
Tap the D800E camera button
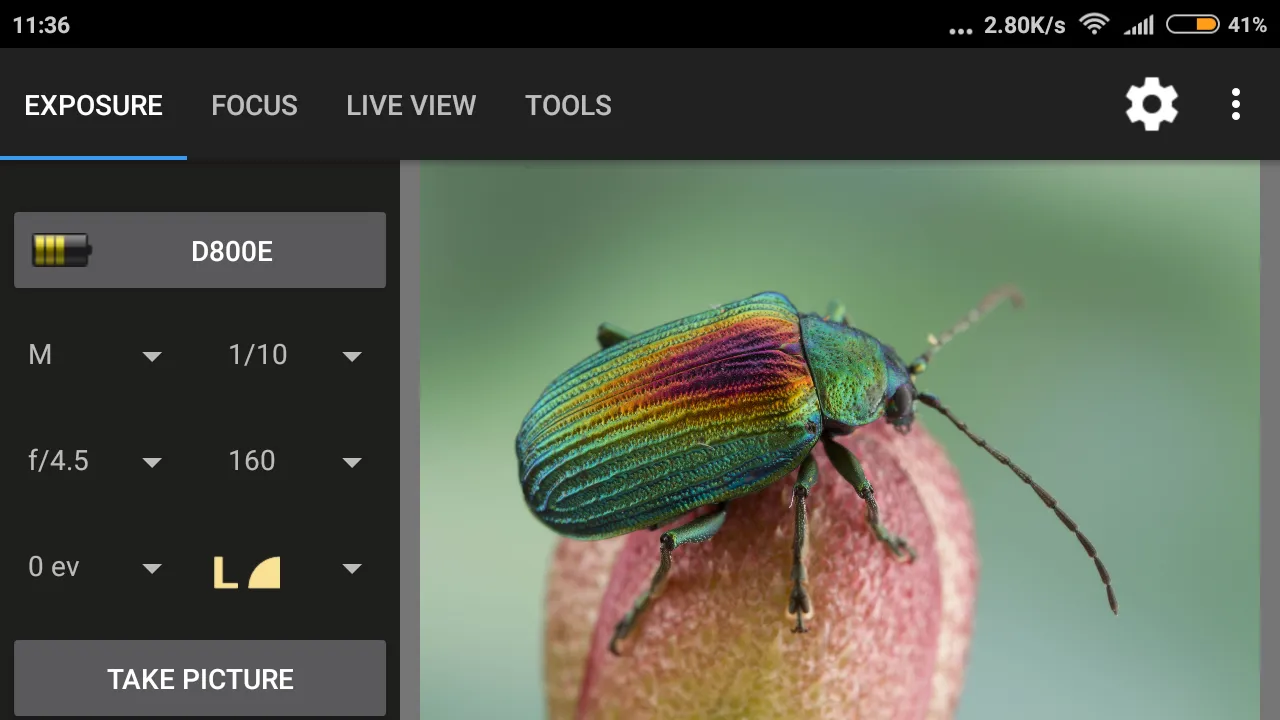(200, 250)
